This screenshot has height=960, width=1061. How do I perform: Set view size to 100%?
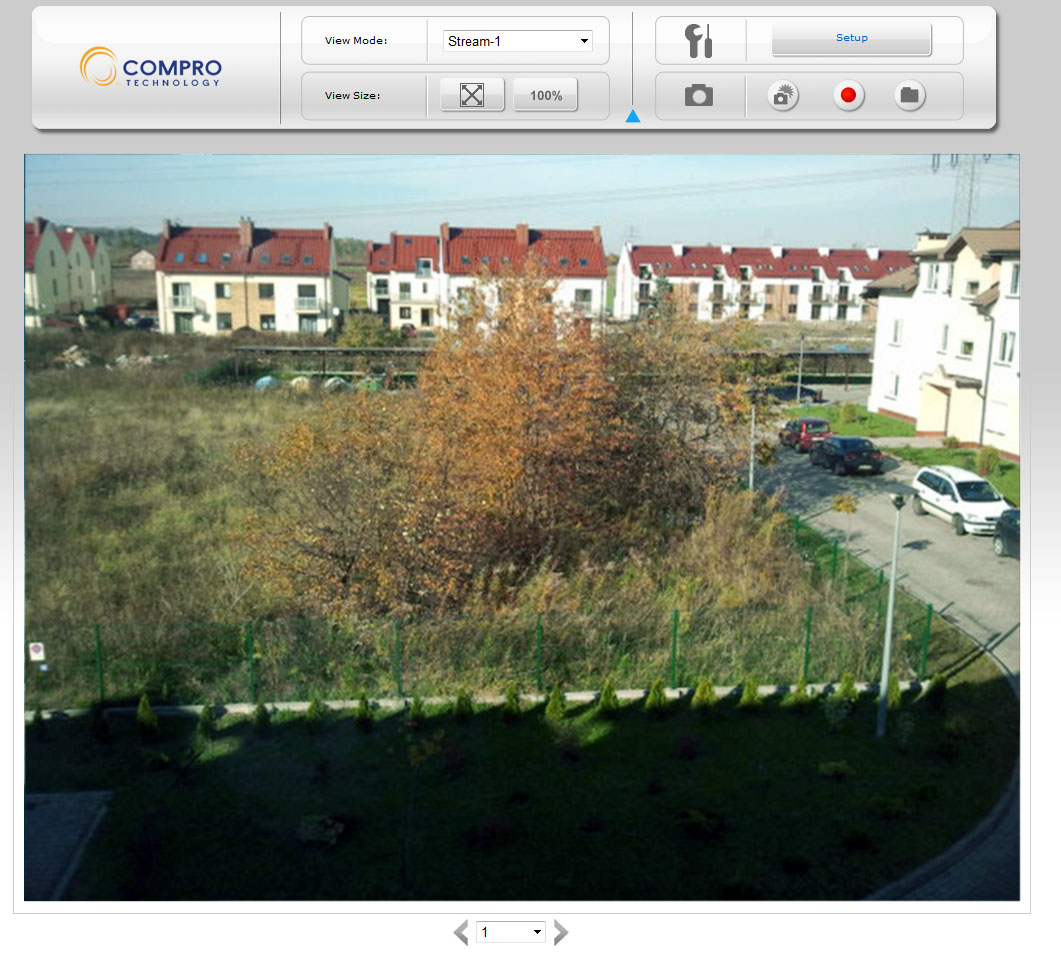click(x=545, y=95)
